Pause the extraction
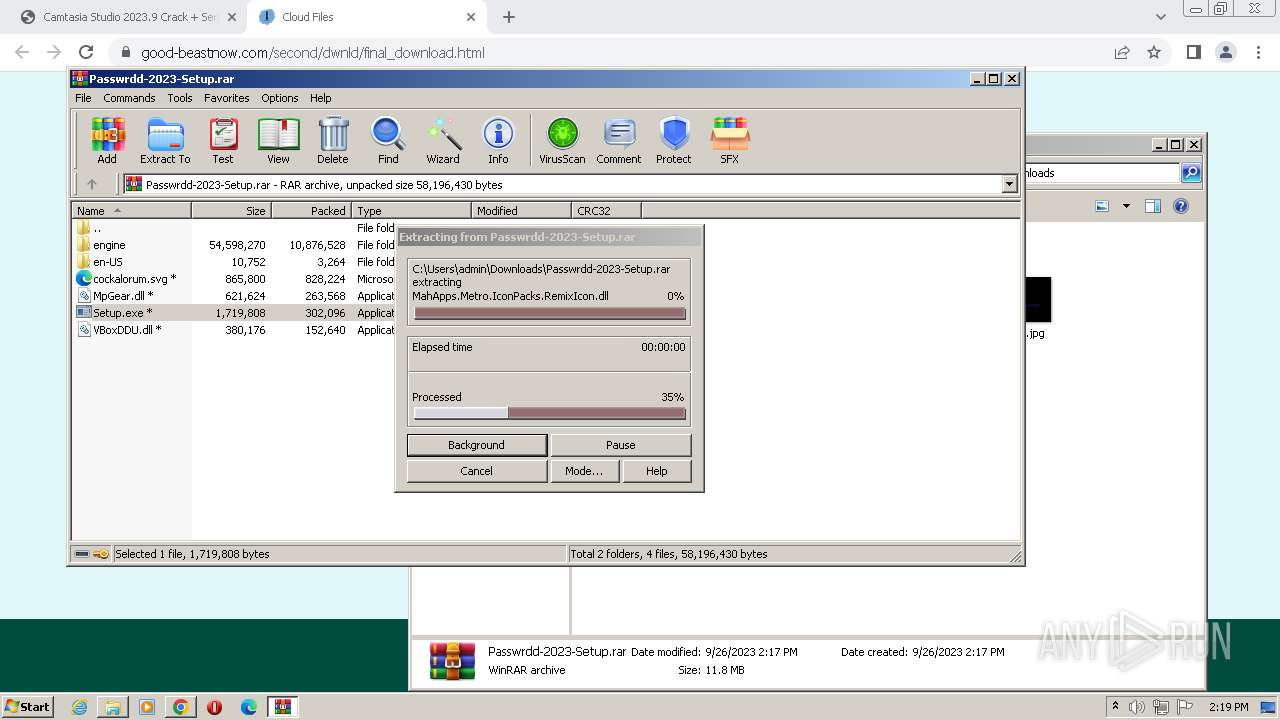 tap(620, 445)
